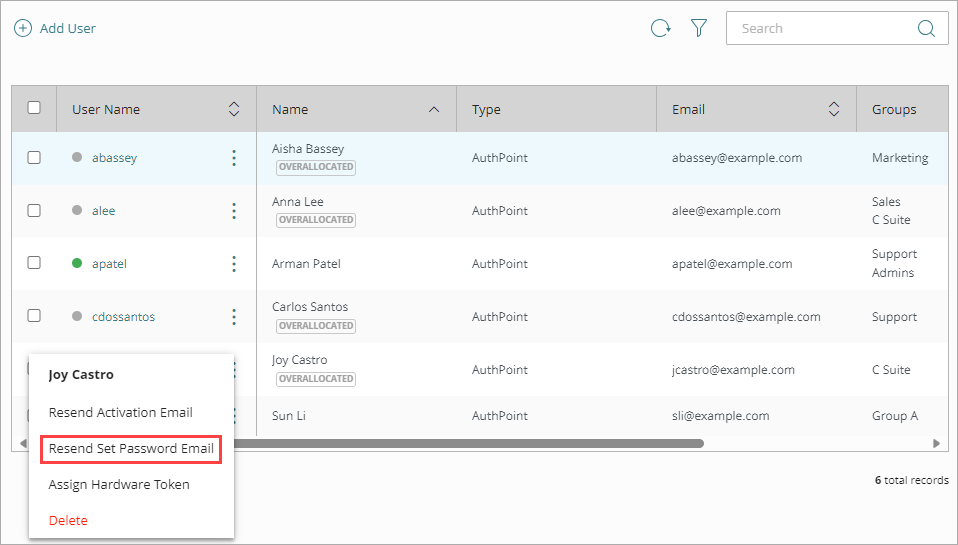Open the filter funnel icon

(x=699, y=29)
